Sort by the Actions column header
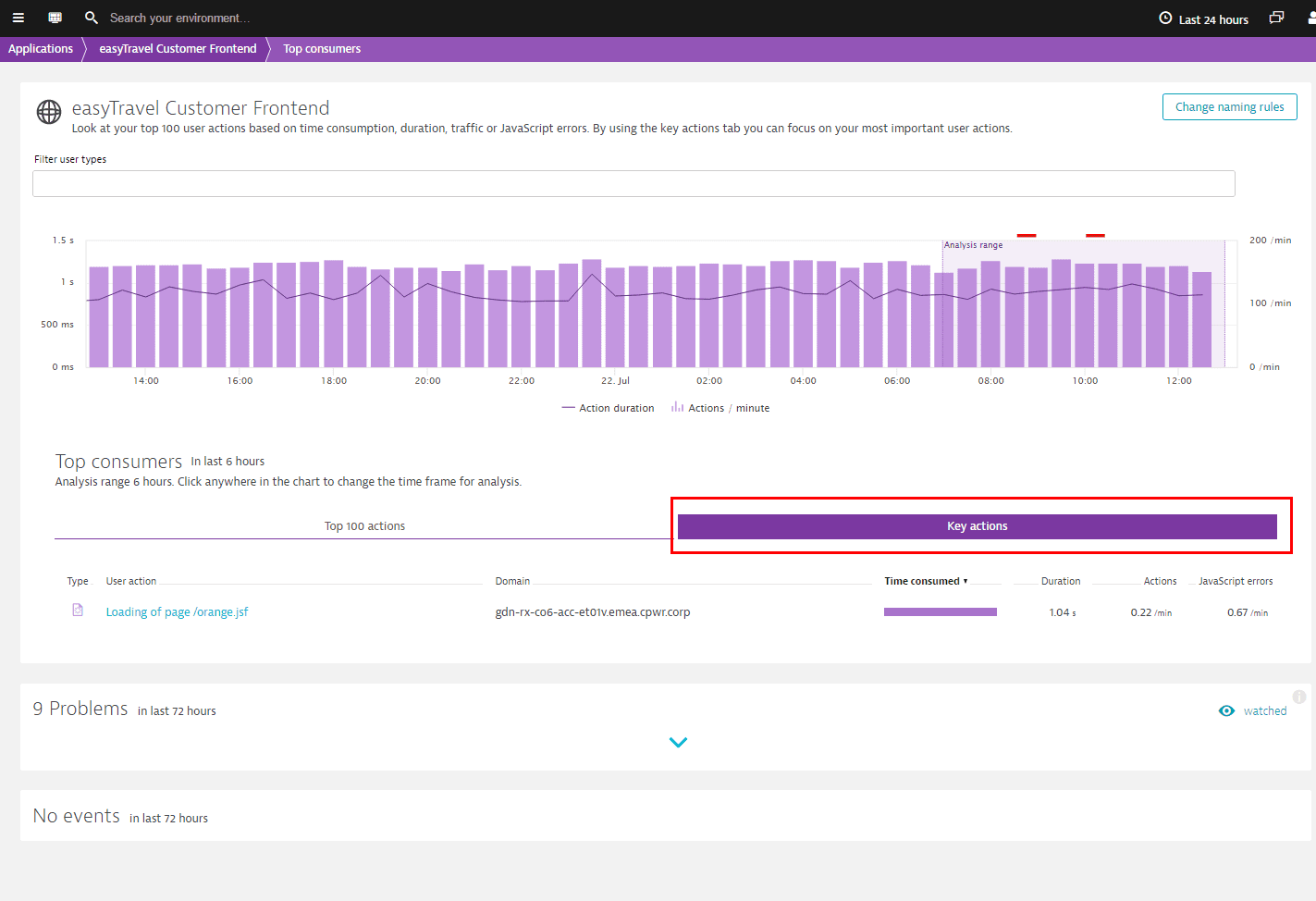This screenshot has width=1316, height=901. (1160, 581)
